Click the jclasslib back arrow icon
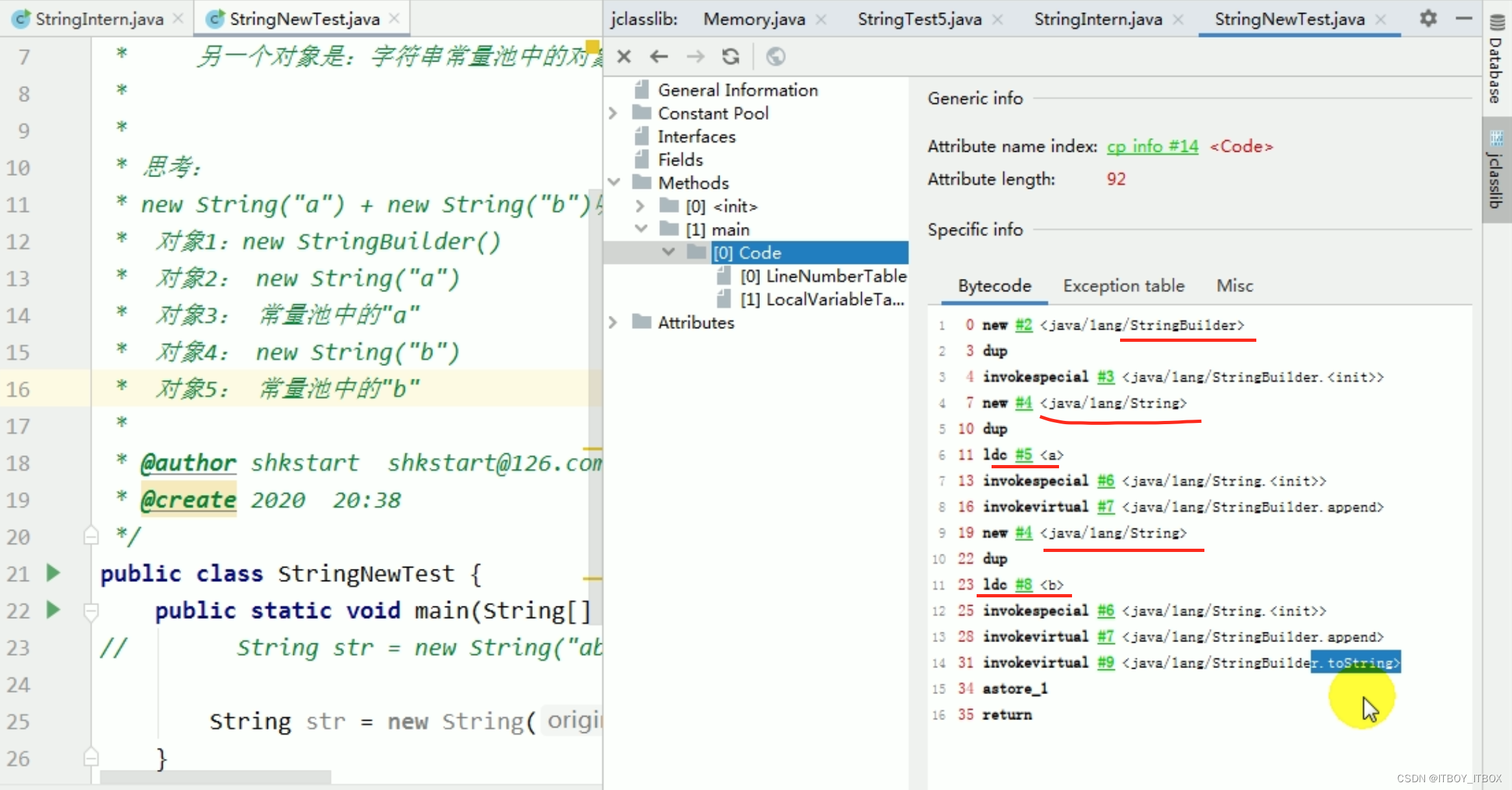The image size is (1512, 790). [659, 57]
